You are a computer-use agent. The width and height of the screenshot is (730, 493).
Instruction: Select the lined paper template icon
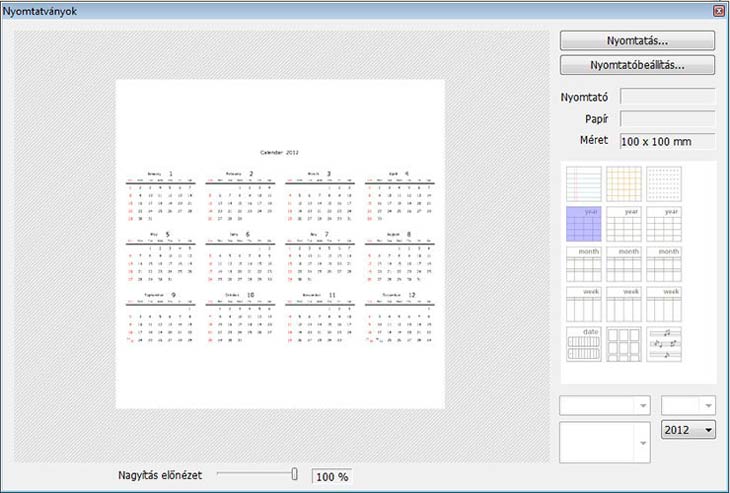point(583,183)
